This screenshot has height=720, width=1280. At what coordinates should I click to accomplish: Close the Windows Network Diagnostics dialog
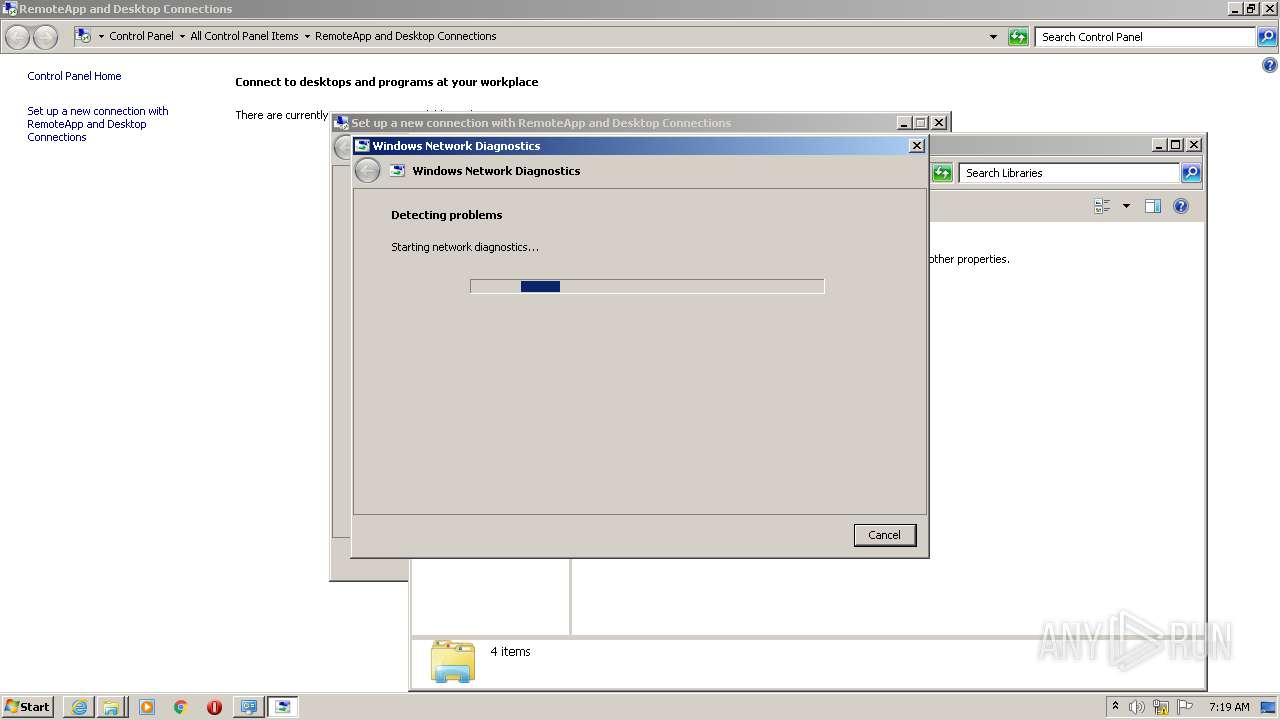[x=916, y=145]
